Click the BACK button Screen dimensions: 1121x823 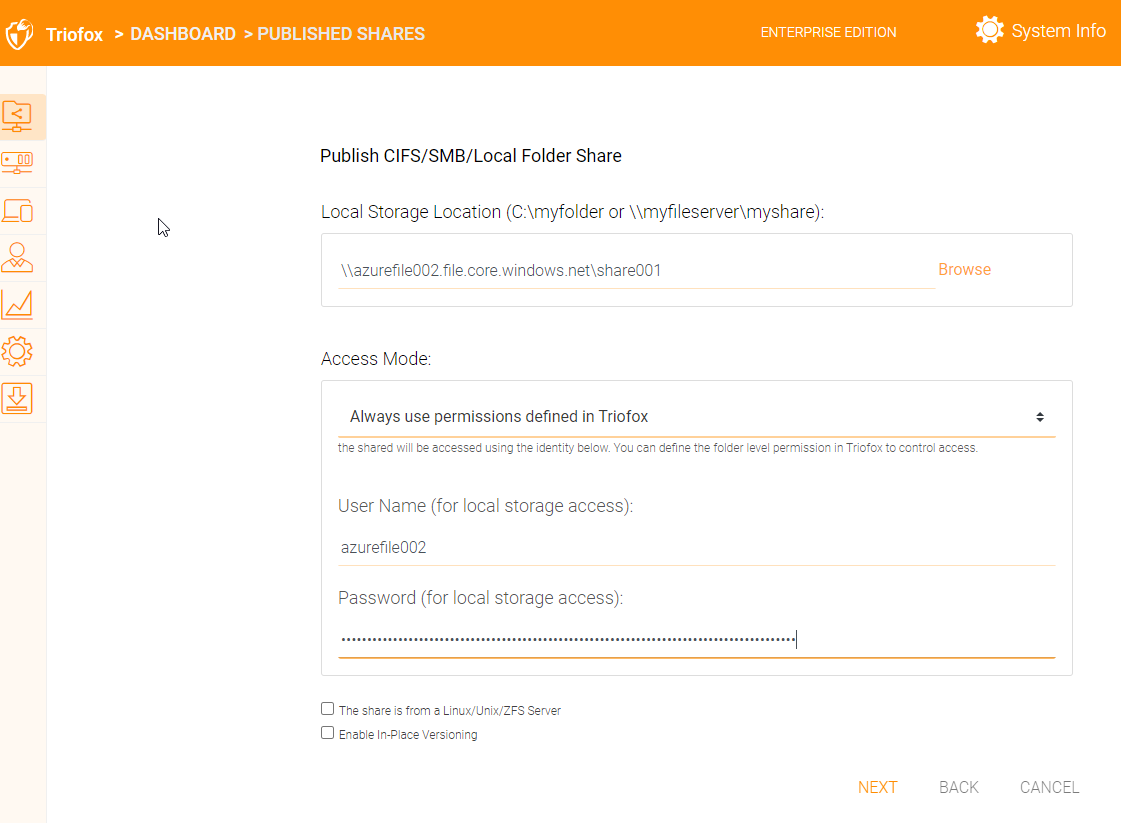(958, 787)
